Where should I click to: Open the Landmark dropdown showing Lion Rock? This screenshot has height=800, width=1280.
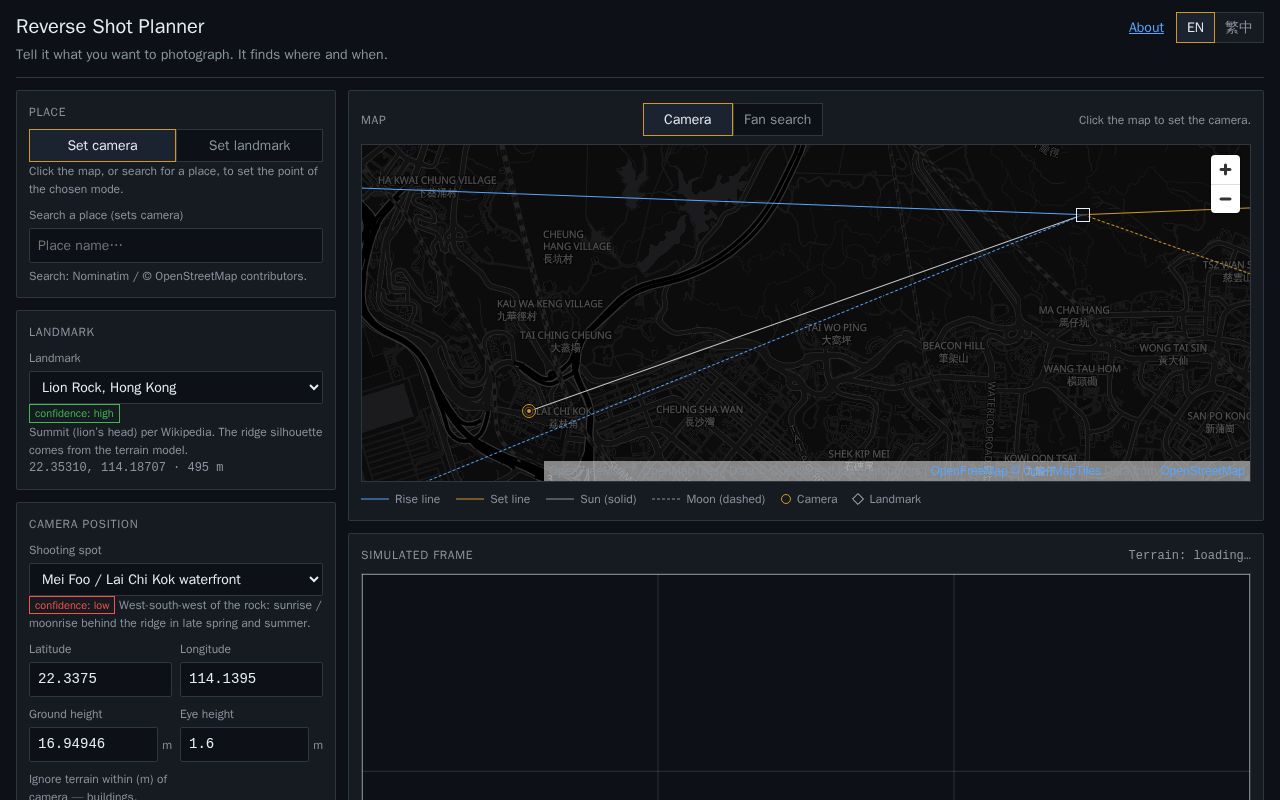click(176, 387)
